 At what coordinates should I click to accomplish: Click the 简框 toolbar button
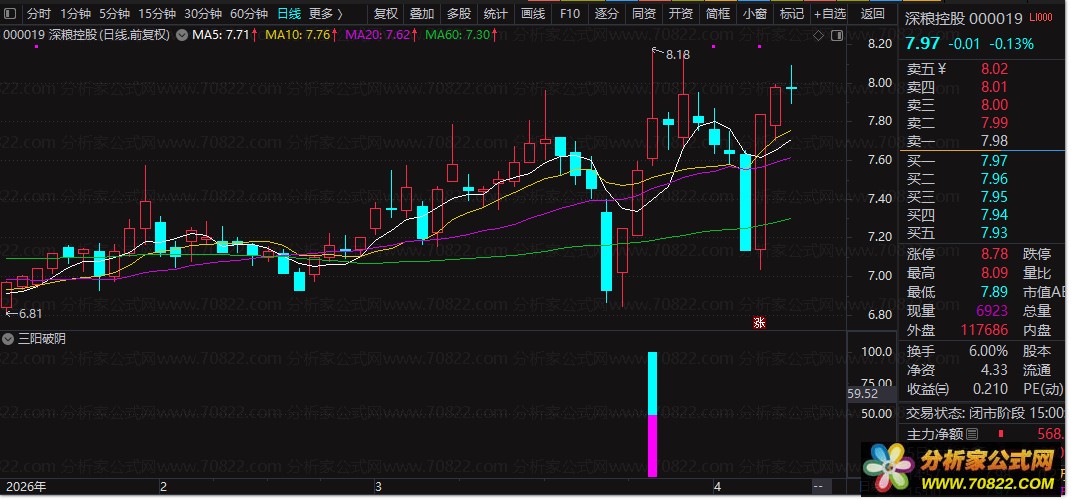pyautogui.click(x=718, y=14)
